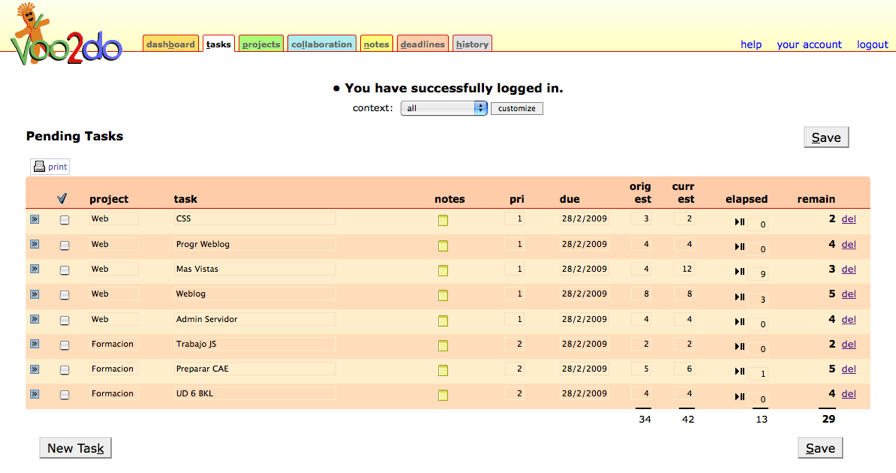The image size is (896, 473).
Task: Expand details arrow for Progr Weblog row
Action: [35, 244]
